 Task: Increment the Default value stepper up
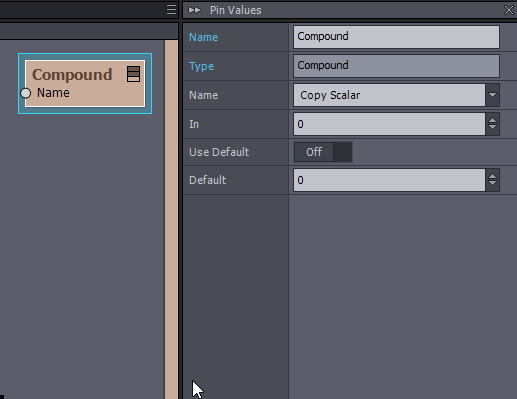492,175
